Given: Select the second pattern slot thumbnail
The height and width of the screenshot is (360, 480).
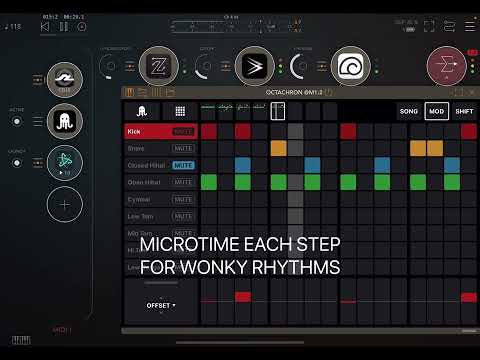Looking at the screenshot, I should 225,111.
